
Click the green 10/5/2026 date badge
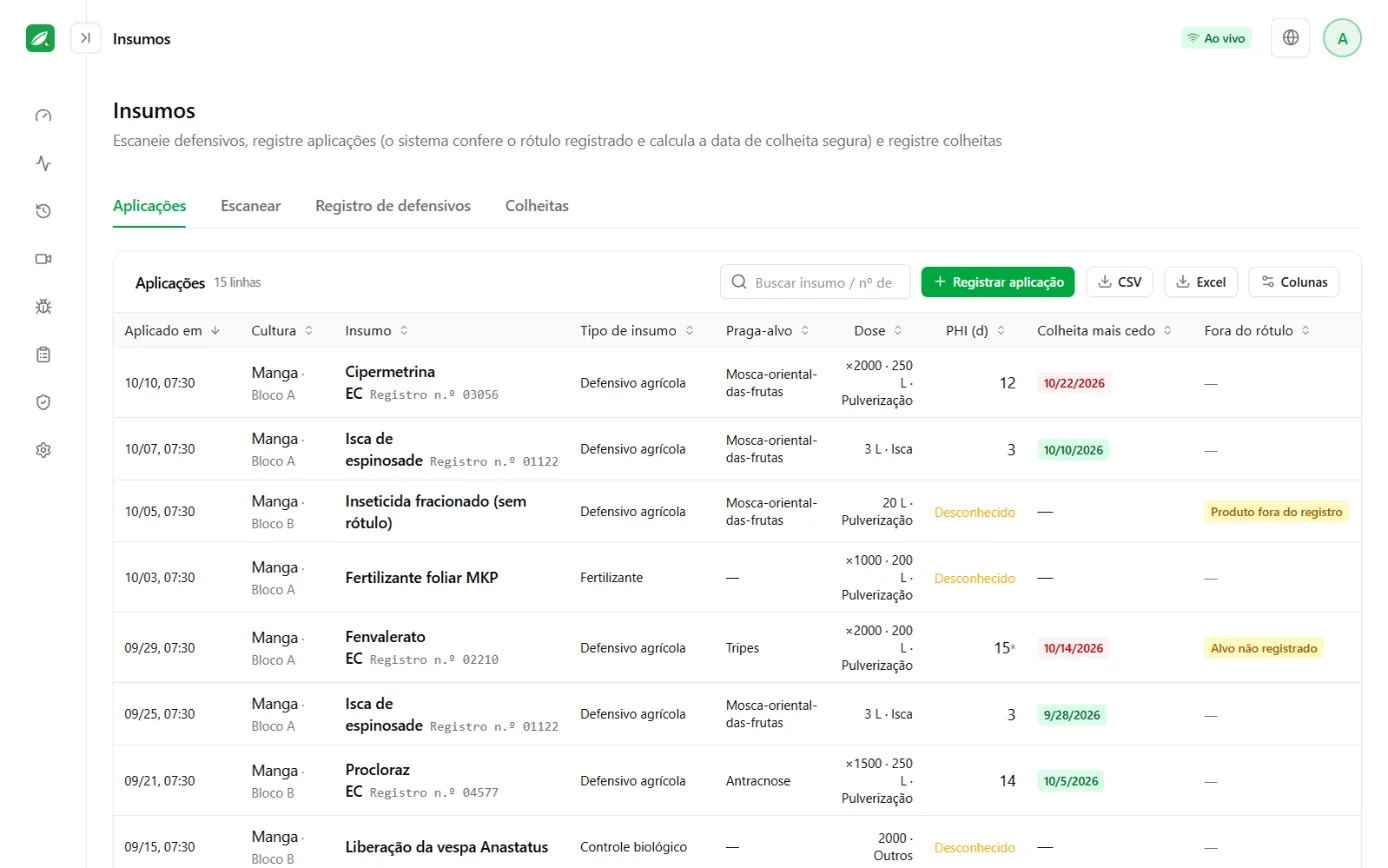click(x=1070, y=781)
